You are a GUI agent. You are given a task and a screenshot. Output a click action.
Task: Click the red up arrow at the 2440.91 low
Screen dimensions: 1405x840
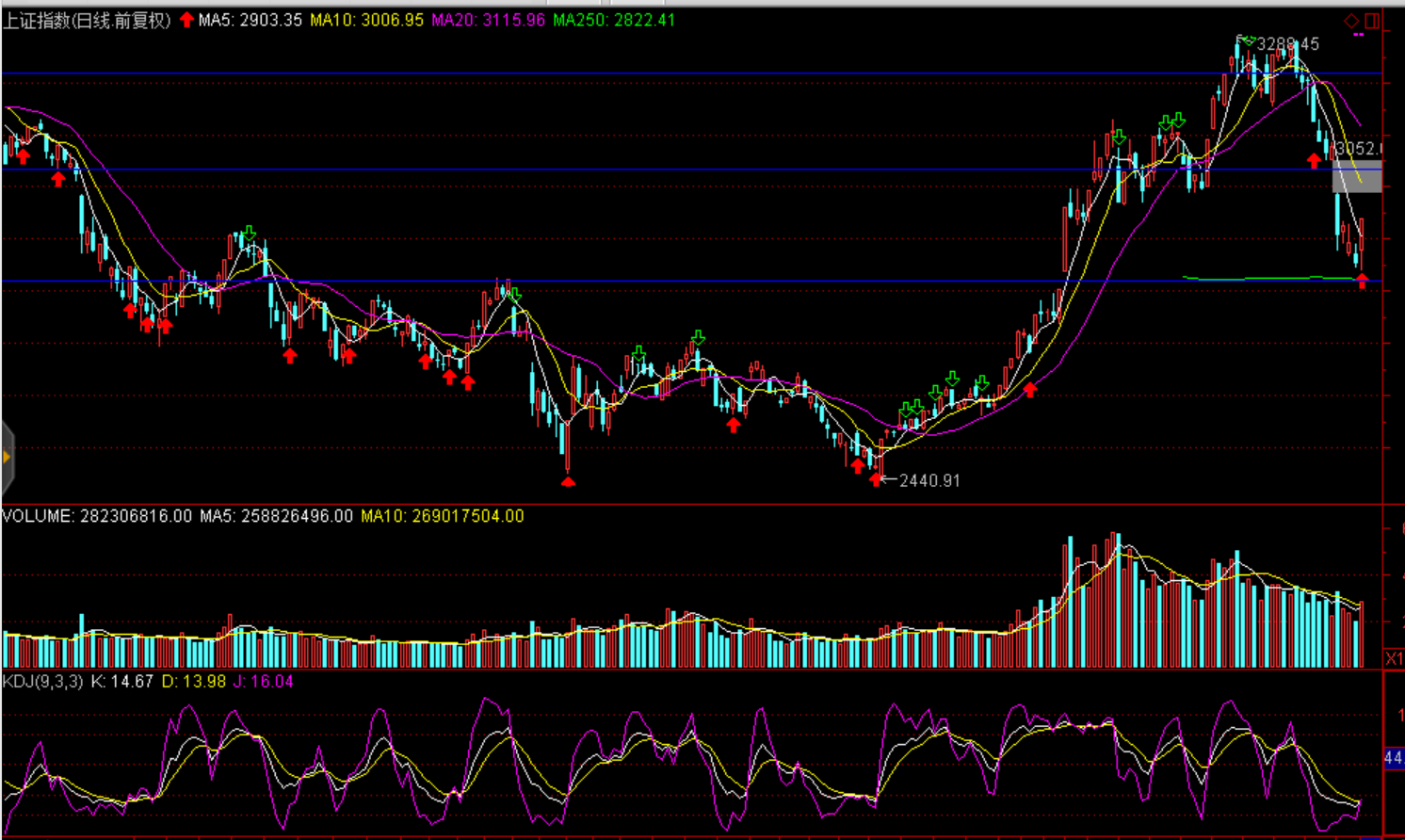click(x=877, y=480)
